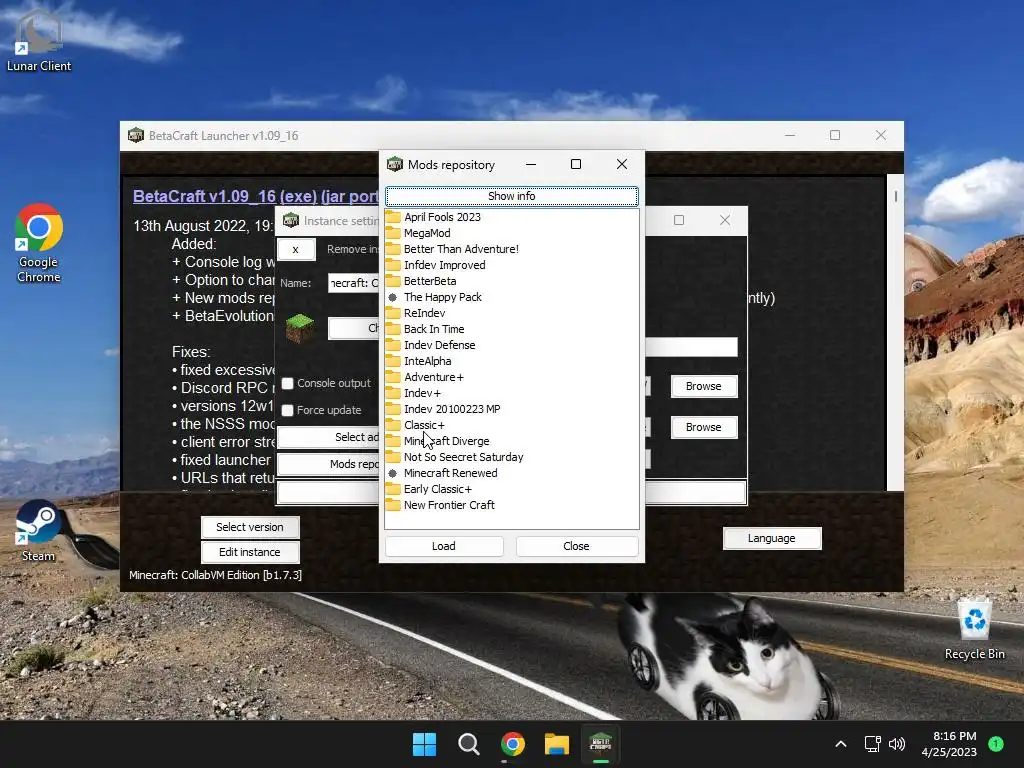Screen dimensions: 1024x768
Task: Click the Edit instance button
Action: [249, 552]
